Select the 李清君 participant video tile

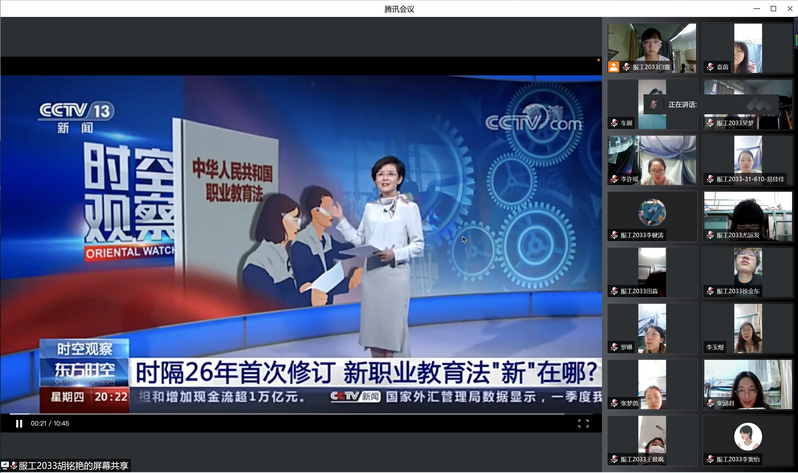pos(748,384)
